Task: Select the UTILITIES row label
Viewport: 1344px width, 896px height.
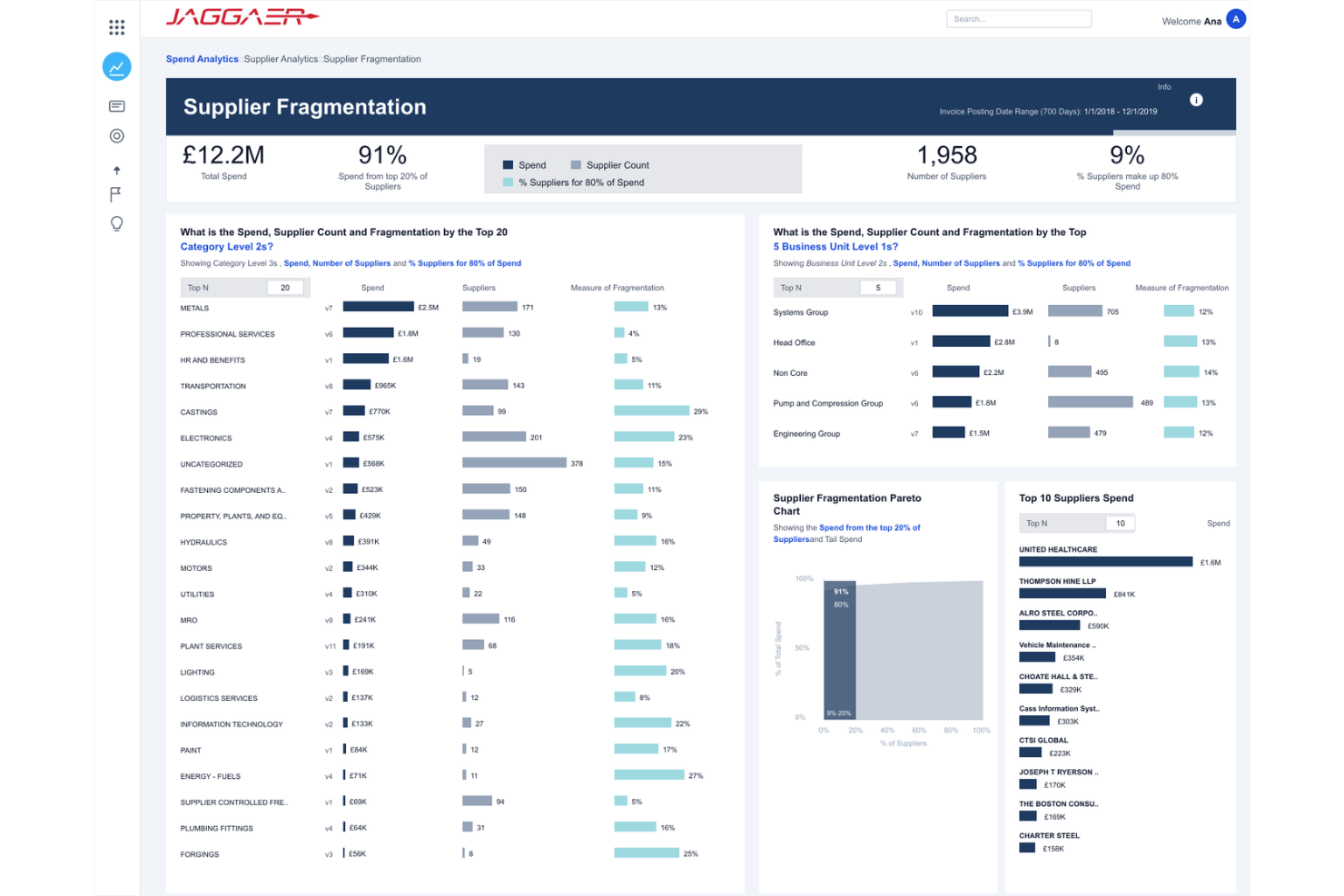Action: coord(197,595)
